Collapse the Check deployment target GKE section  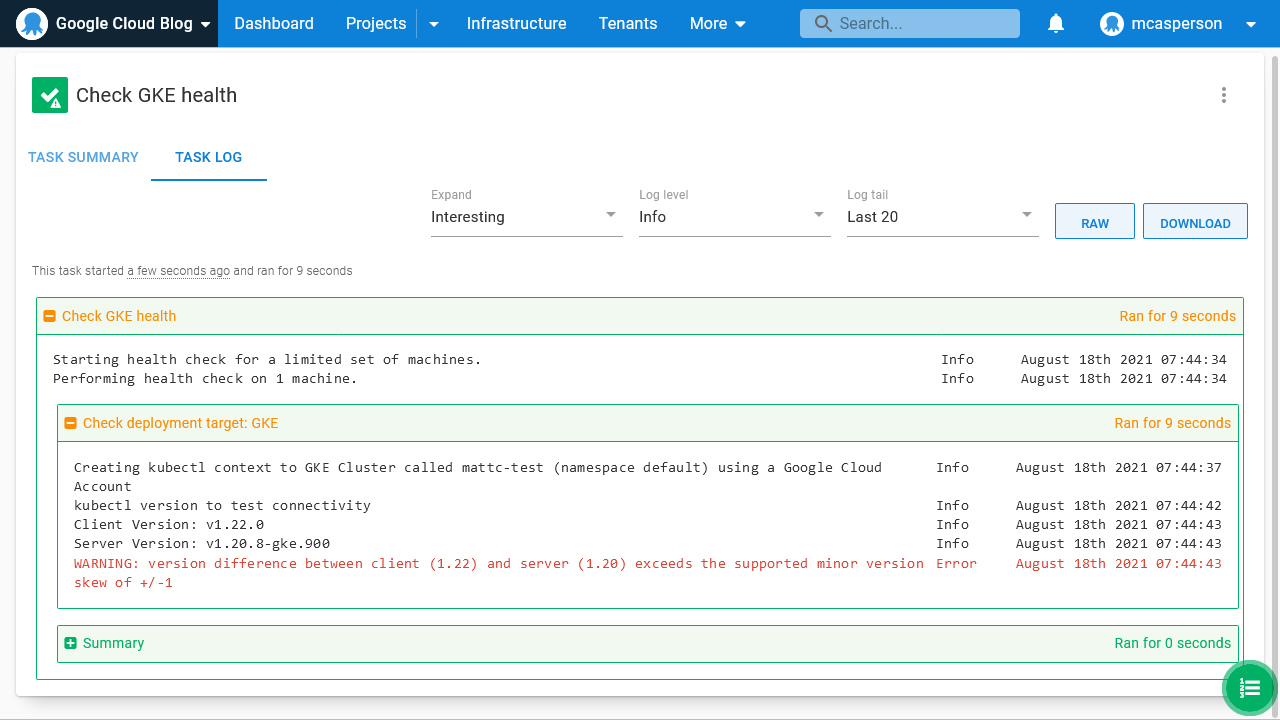[x=70, y=422]
